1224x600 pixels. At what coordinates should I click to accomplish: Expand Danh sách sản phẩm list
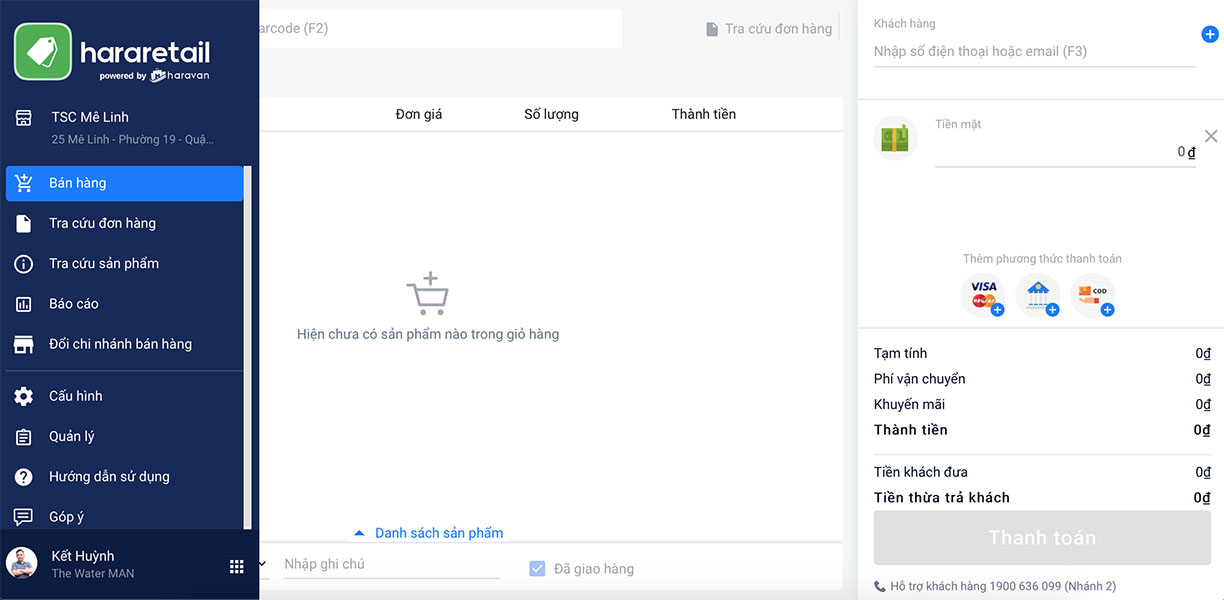click(x=429, y=533)
